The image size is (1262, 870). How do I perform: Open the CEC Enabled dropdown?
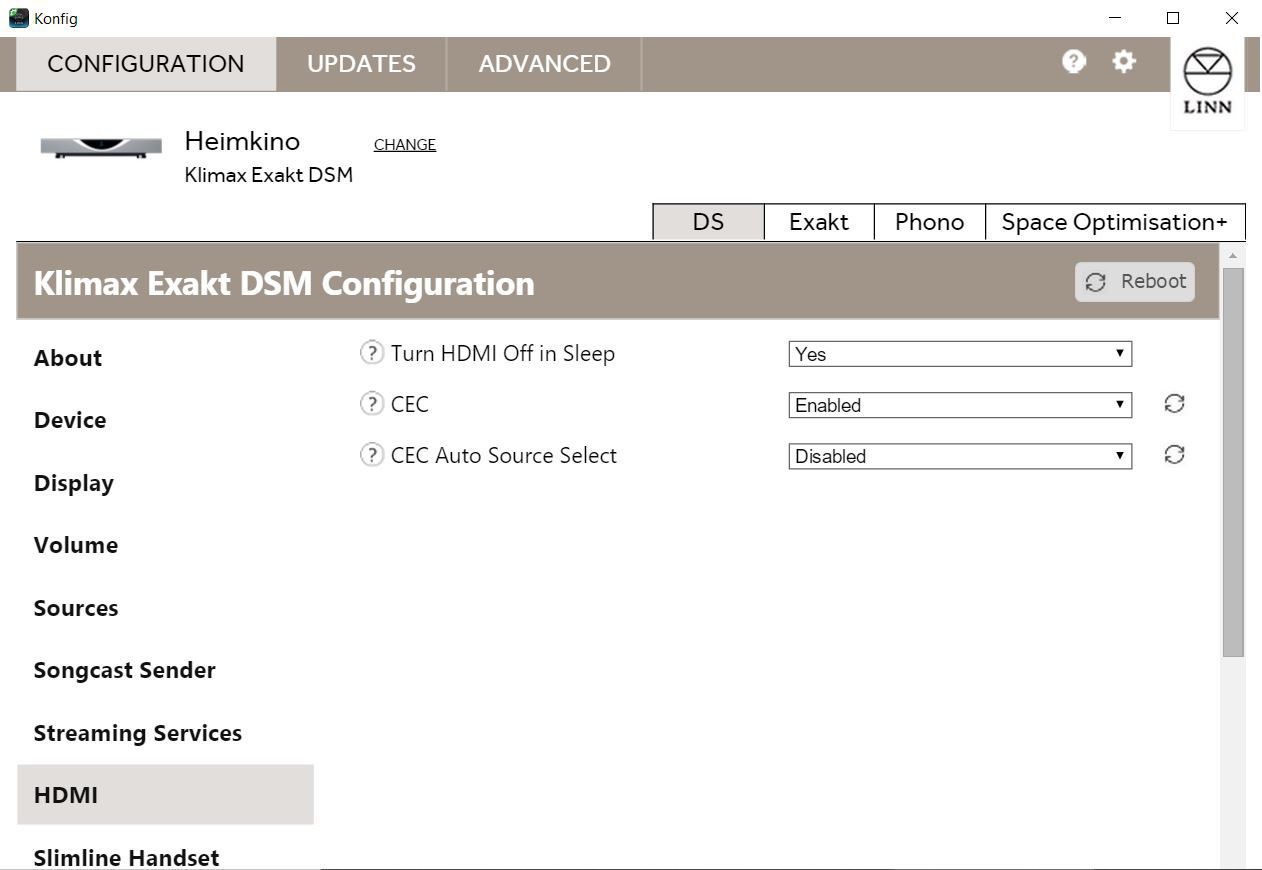click(x=960, y=405)
